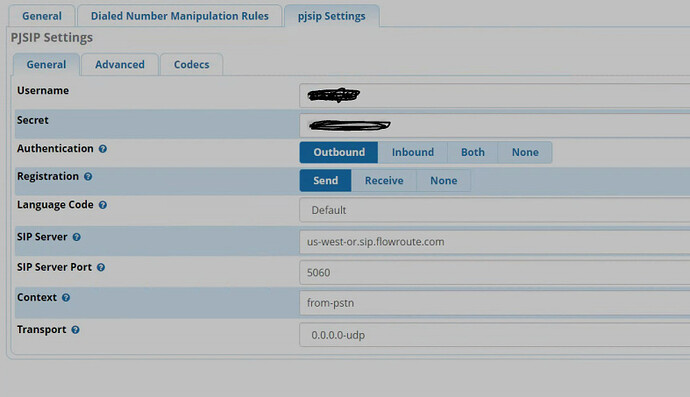
Task: Open the Codecs sub-tab
Action: coord(191,65)
